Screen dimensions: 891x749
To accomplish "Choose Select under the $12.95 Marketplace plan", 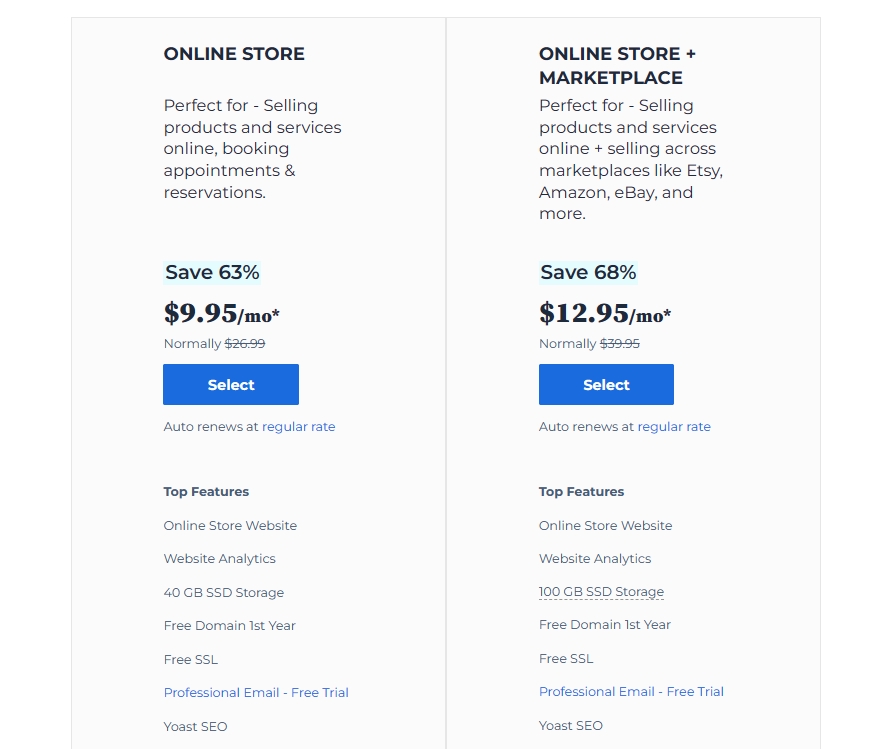I will (x=606, y=385).
